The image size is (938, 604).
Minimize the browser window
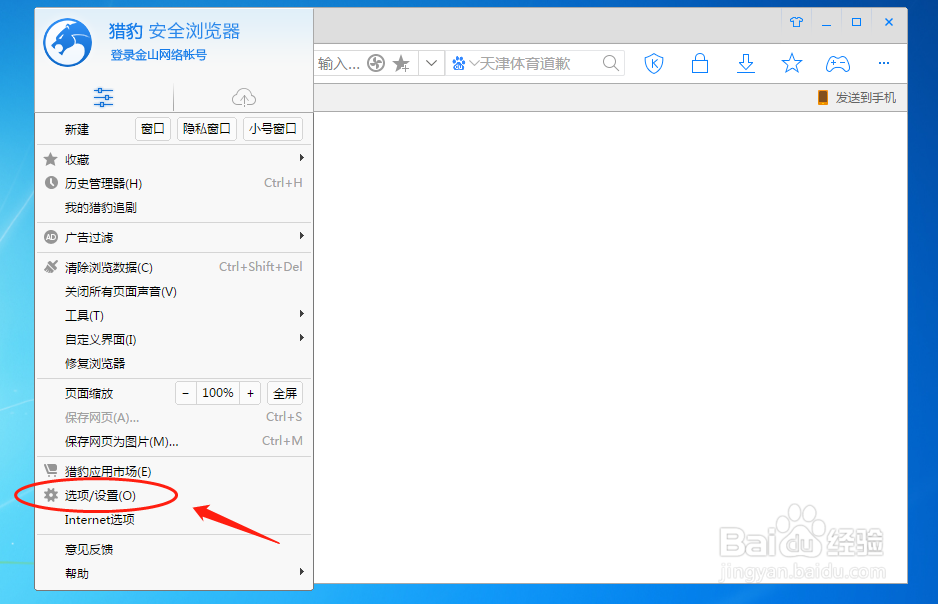(x=826, y=22)
